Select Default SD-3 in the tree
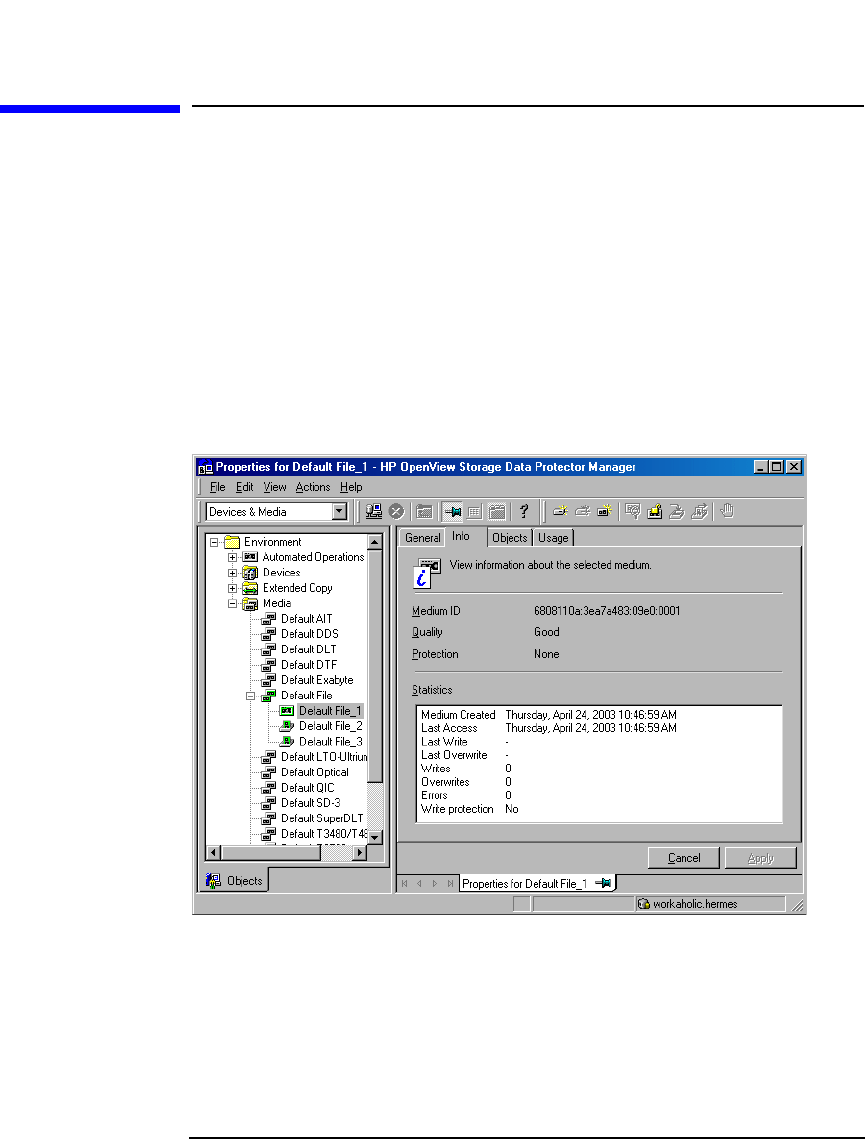This screenshot has height=1139, width=865. 310,803
